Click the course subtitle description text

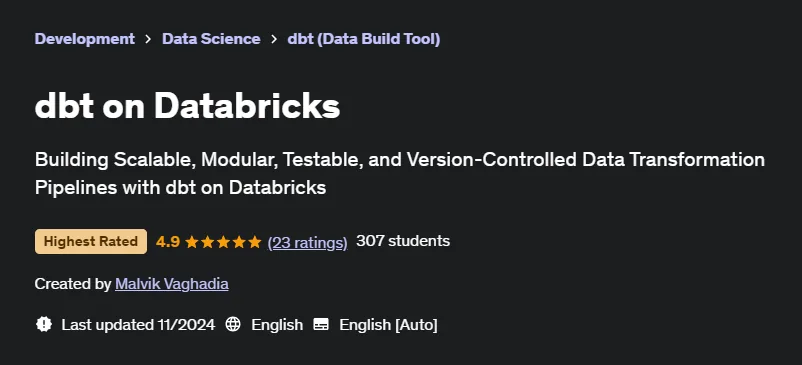(x=400, y=173)
